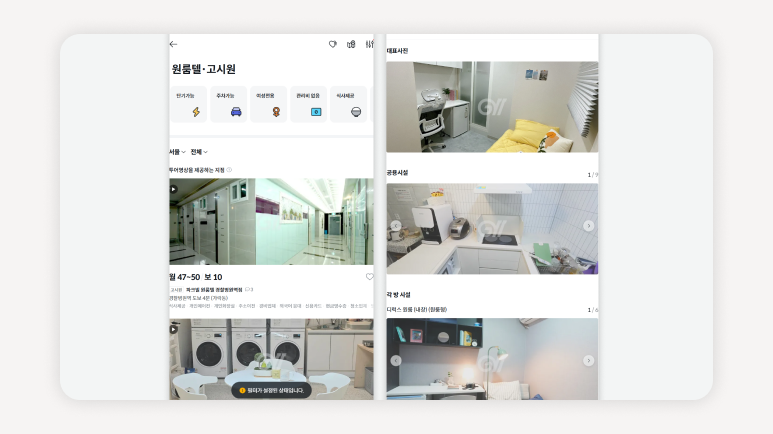Click the 대표사진 section heading
The height and width of the screenshot is (434, 773).
(x=397, y=51)
